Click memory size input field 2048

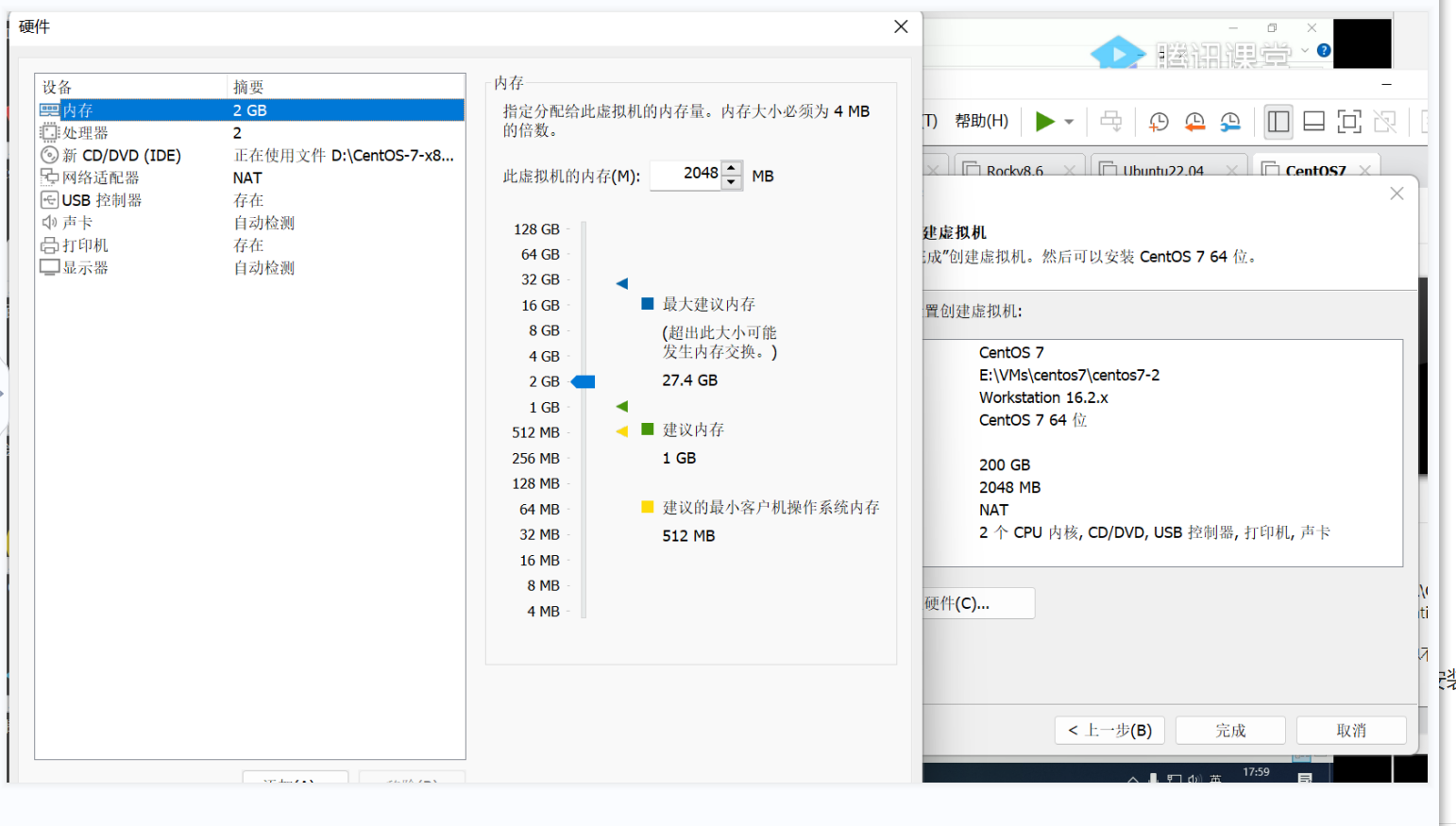pyautogui.click(x=686, y=175)
